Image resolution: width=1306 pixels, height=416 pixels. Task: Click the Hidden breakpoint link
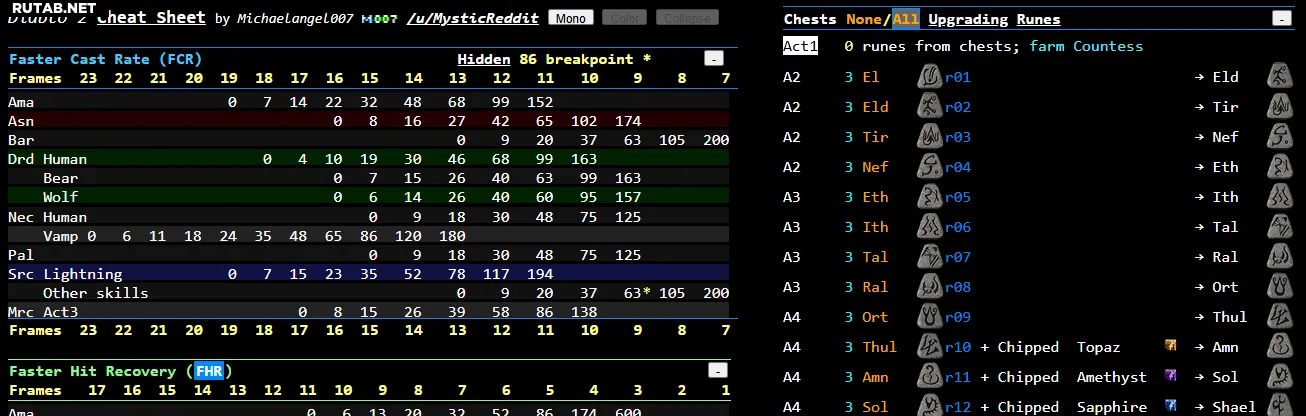pos(484,59)
